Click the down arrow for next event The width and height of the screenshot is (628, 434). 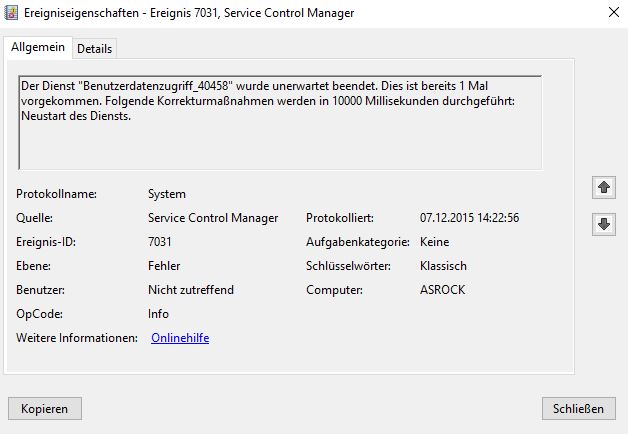click(x=603, y=224)
